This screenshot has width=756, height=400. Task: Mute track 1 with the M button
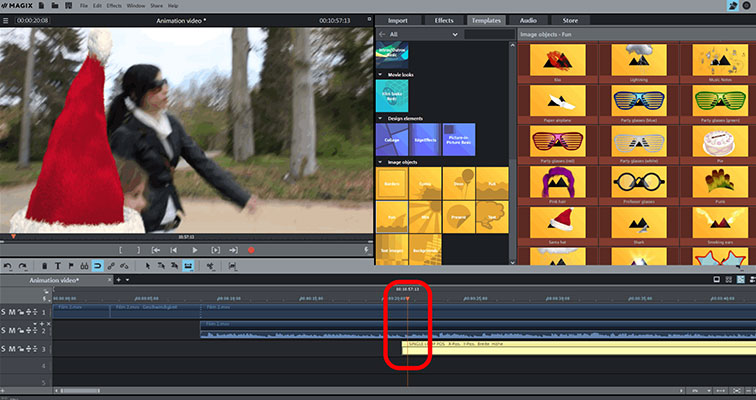click(13, 312)
